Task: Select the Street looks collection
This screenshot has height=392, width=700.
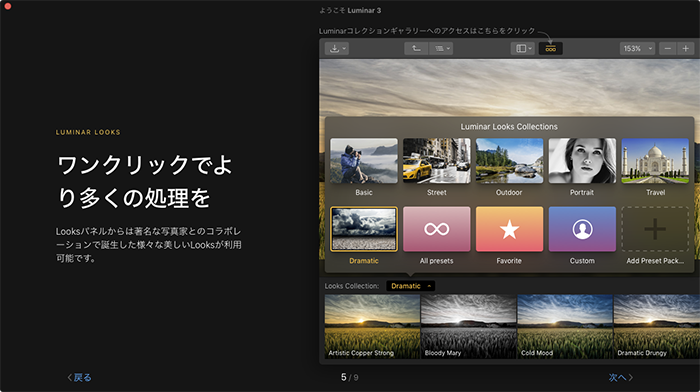Action: (x=437, y=161)
